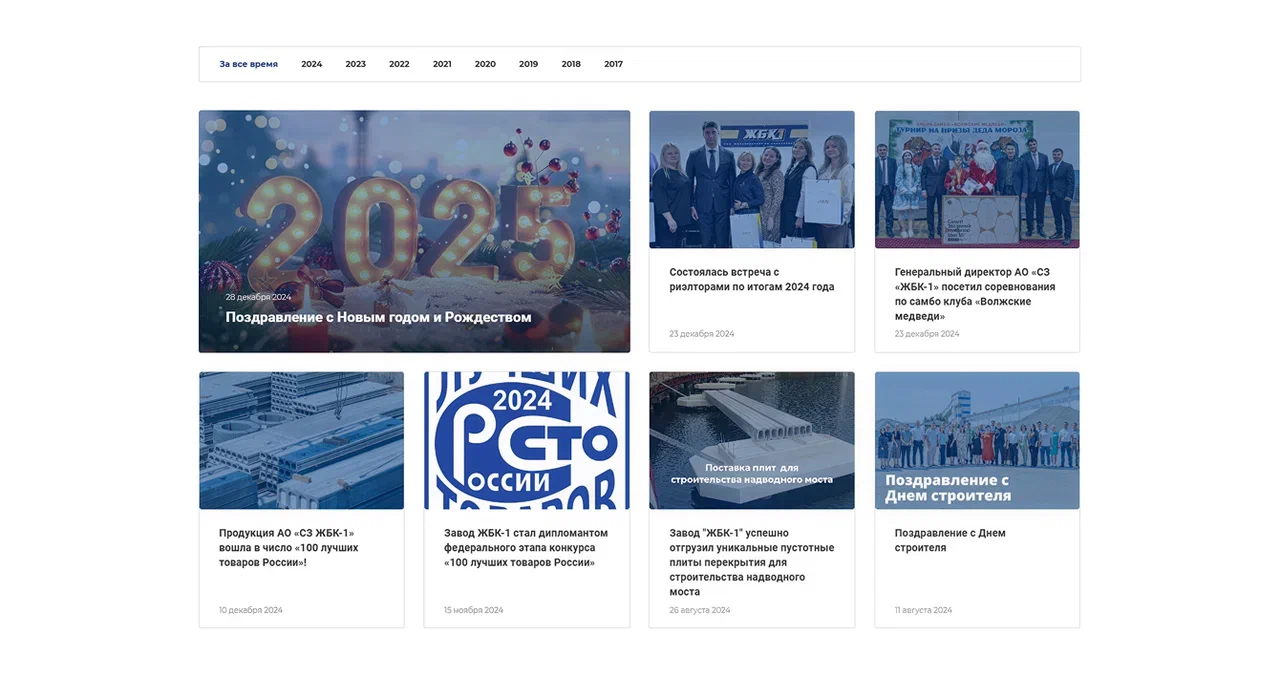Click the date "11 августа 2024"
The image size is (1280, 675).
pyautogui.click(x=923, y=610)
